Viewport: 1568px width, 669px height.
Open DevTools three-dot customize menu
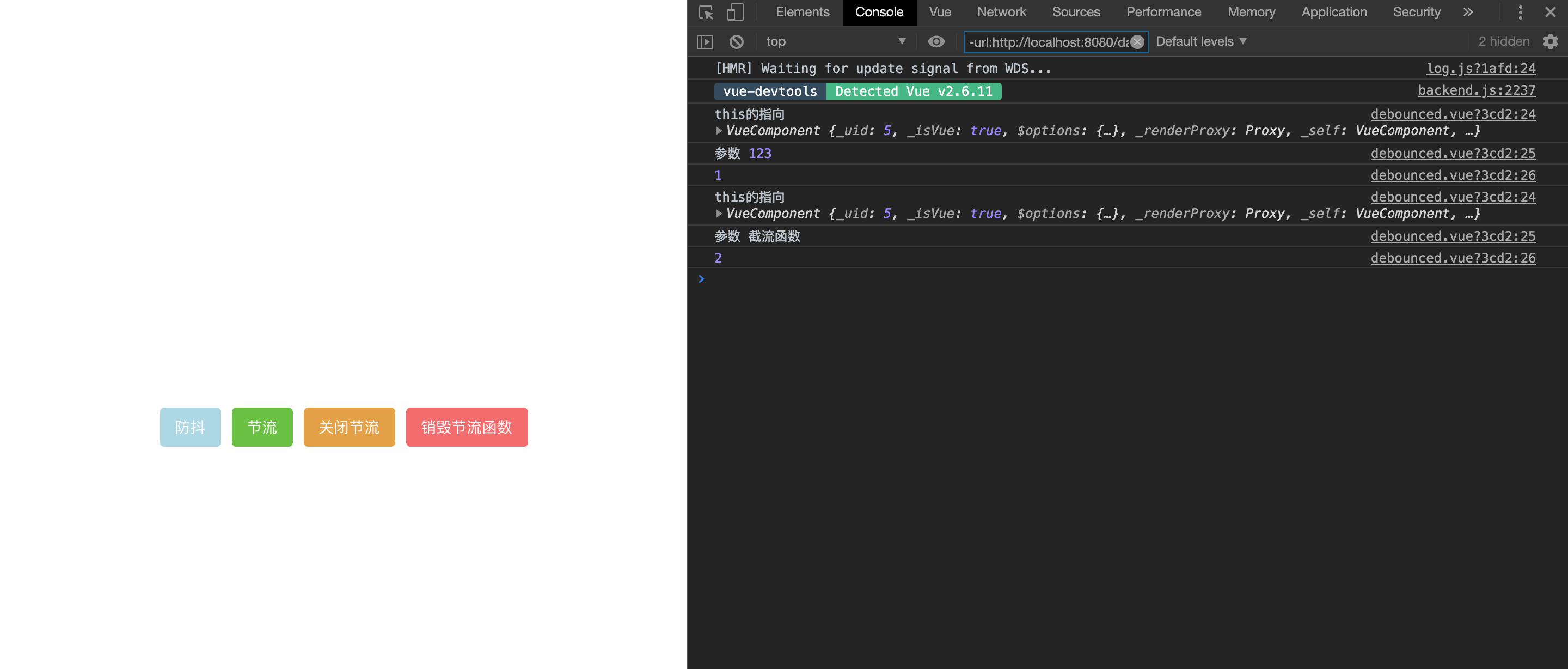[x=1520, y=12]
